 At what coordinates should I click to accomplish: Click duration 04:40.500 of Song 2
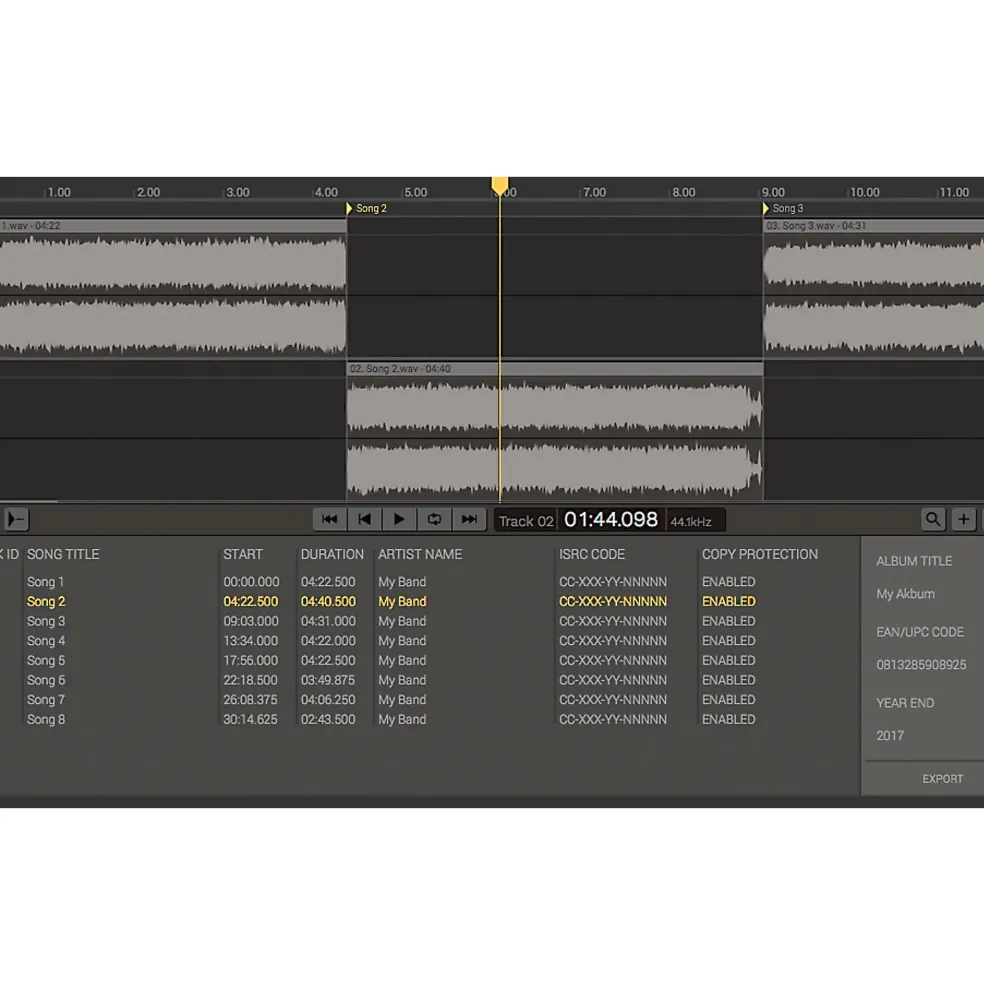point(328,601)
